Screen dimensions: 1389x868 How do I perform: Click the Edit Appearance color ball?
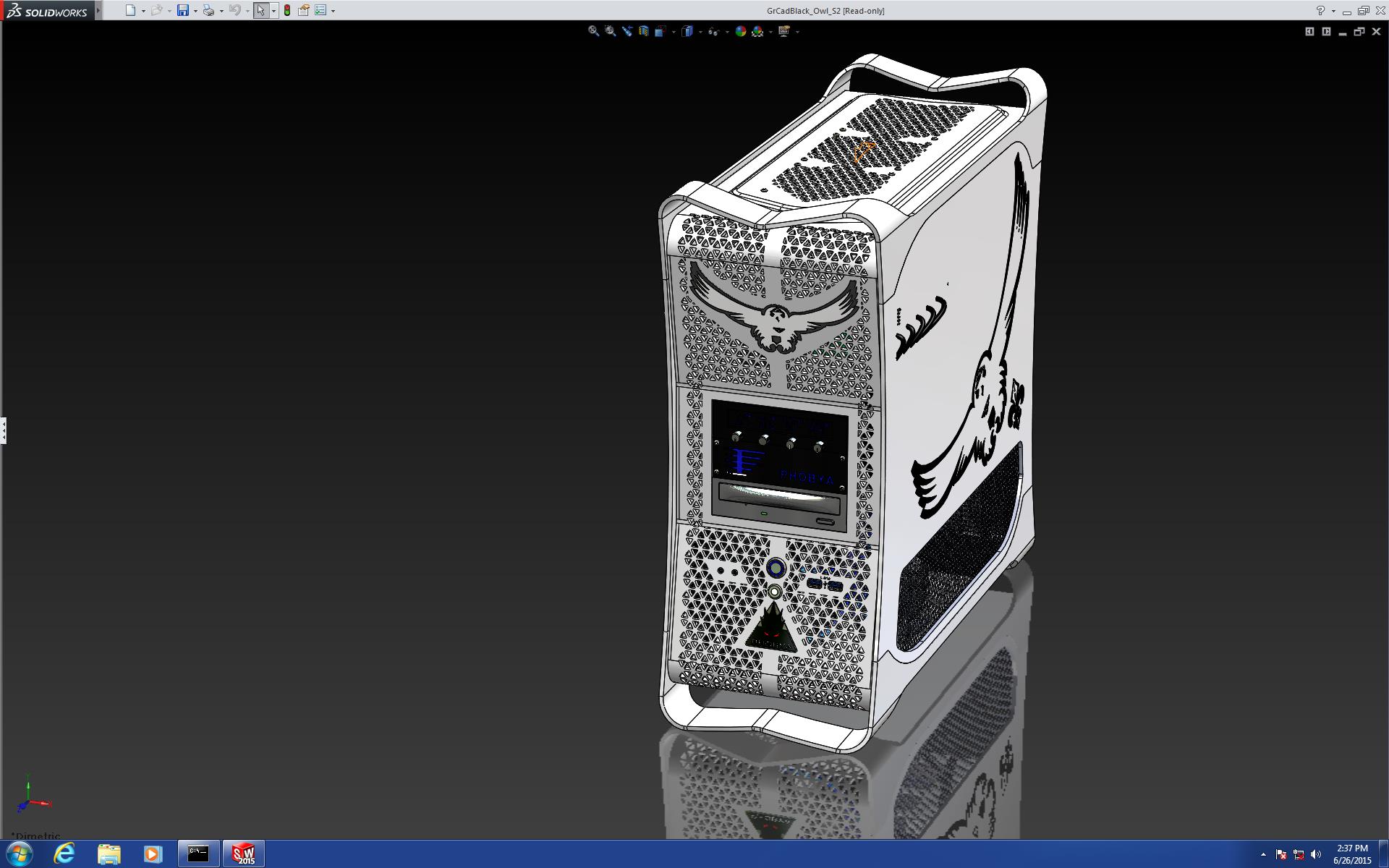[x=740, y=31]
